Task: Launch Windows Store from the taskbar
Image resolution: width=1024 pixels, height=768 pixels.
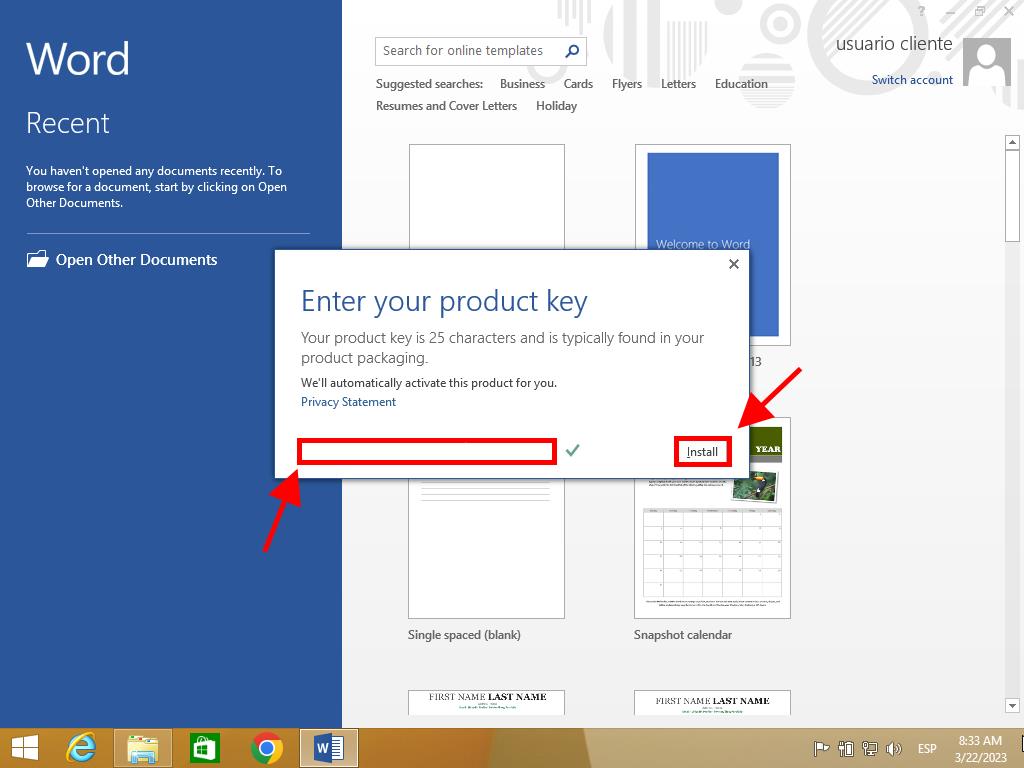Action: [205, 748]
